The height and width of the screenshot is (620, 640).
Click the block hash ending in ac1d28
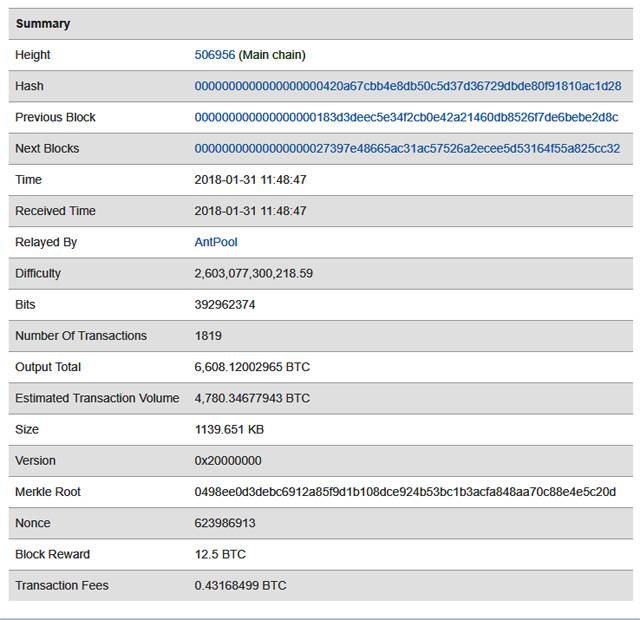407,86
